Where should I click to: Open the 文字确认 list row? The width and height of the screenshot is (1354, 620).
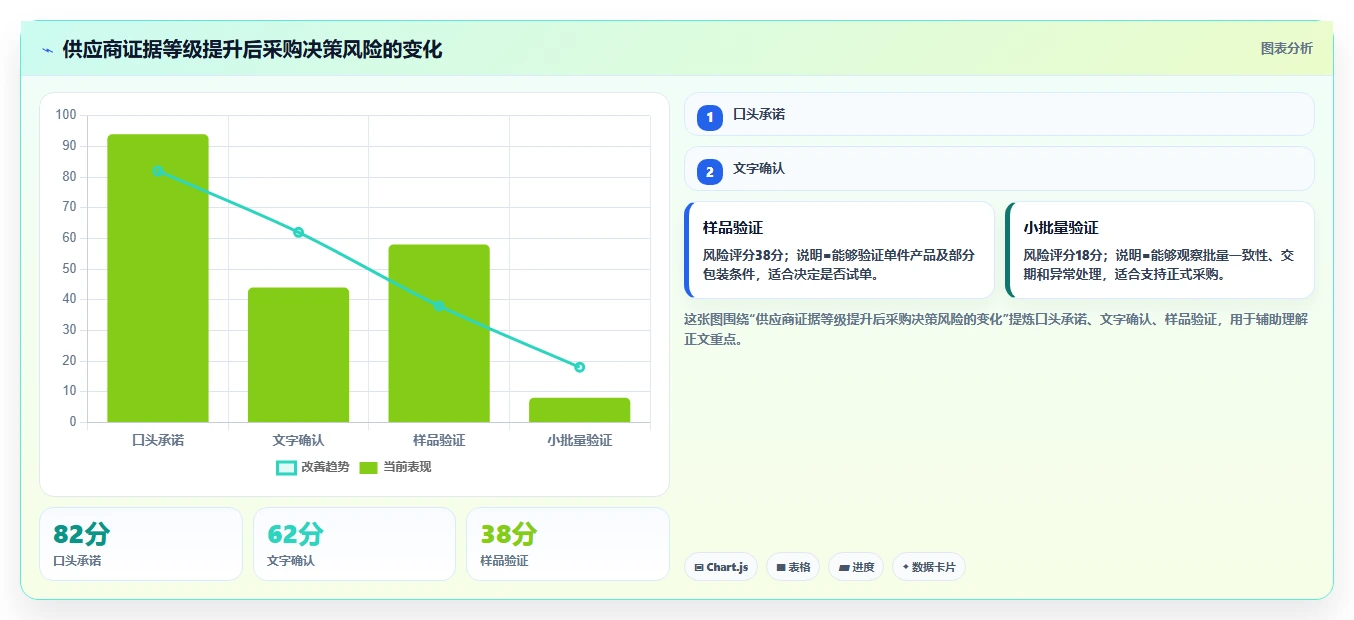(x=999, y=169)
